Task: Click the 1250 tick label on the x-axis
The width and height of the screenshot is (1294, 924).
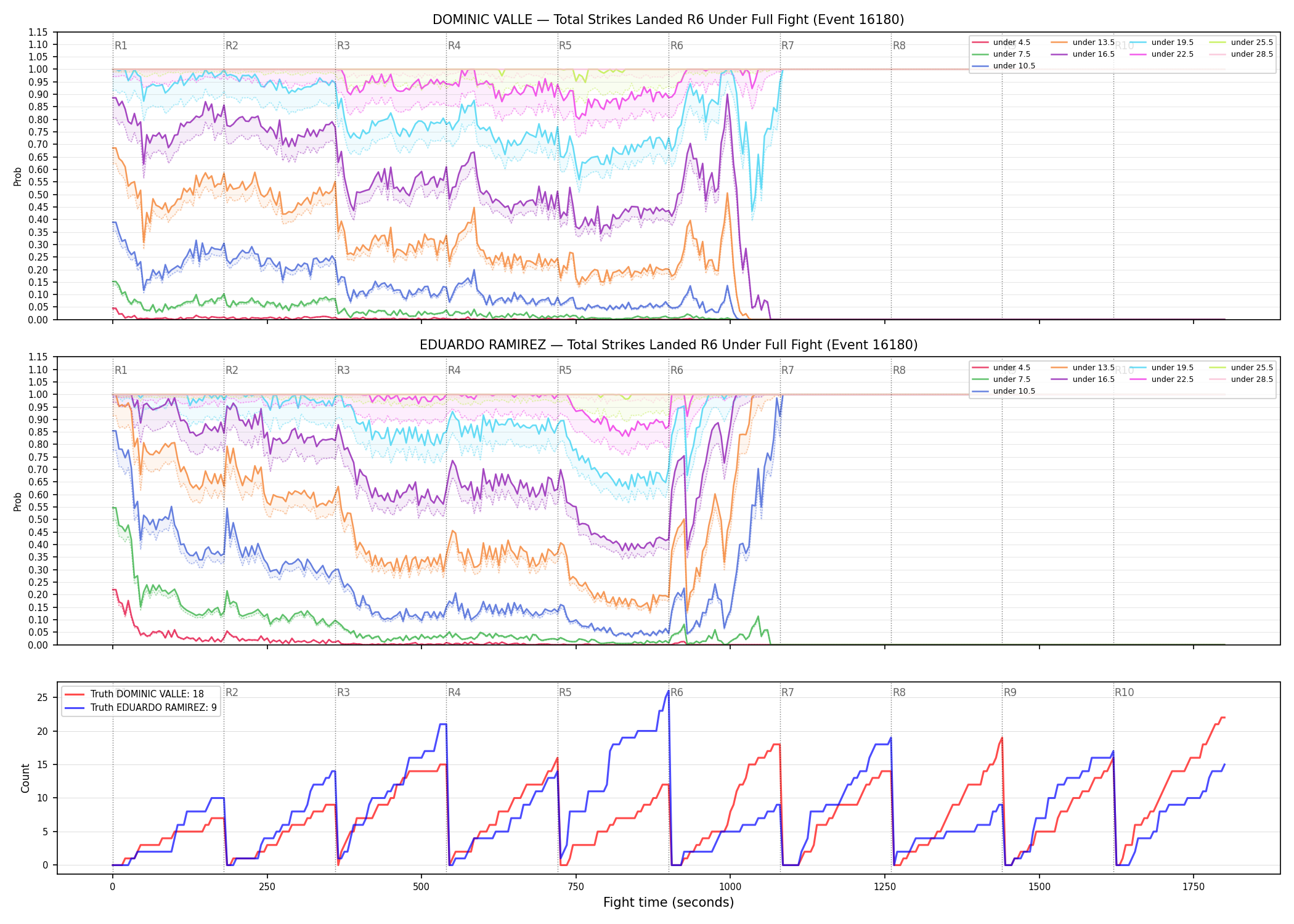Action: click(885, 887)
